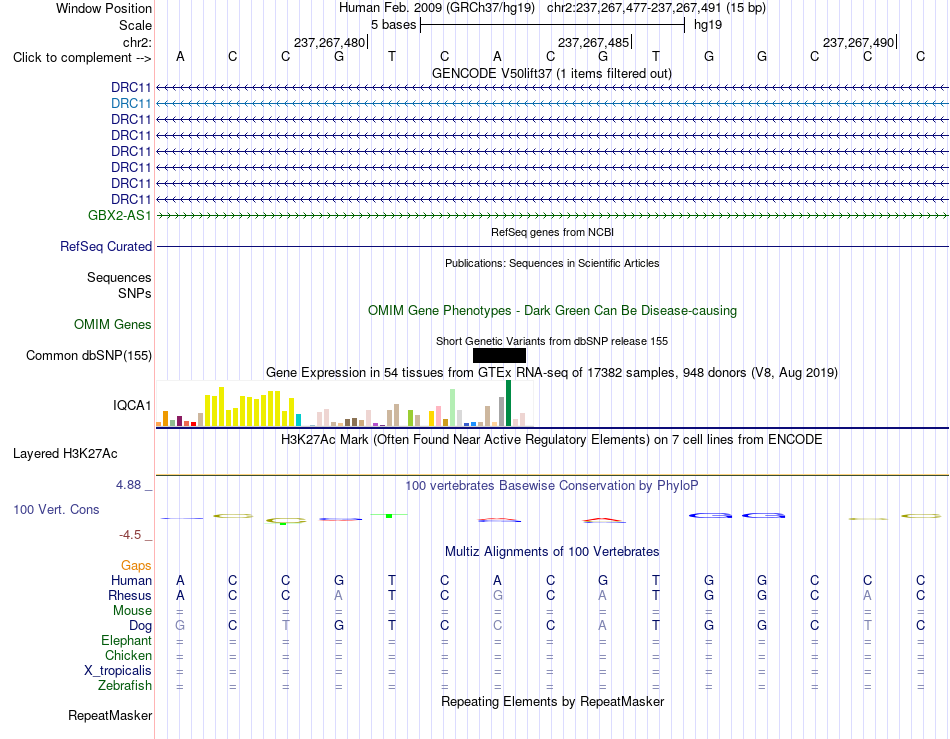Screen dimensions: 950x739
Task: Click the '5 bases' scale bar label
Action: [394, 25]
